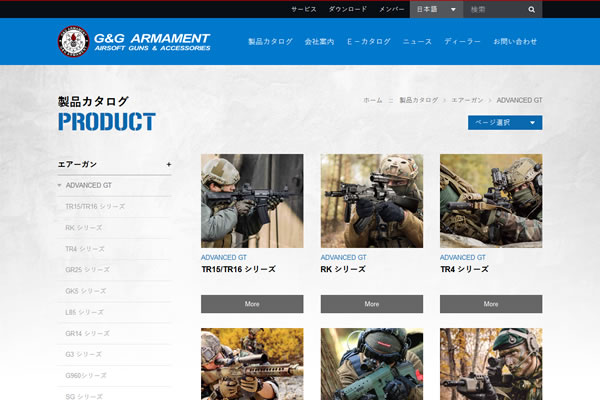This screenshot has width=600, height=400.
Task: Open second-row thumbnail of soldier in green beret
Action: point(491,364)
